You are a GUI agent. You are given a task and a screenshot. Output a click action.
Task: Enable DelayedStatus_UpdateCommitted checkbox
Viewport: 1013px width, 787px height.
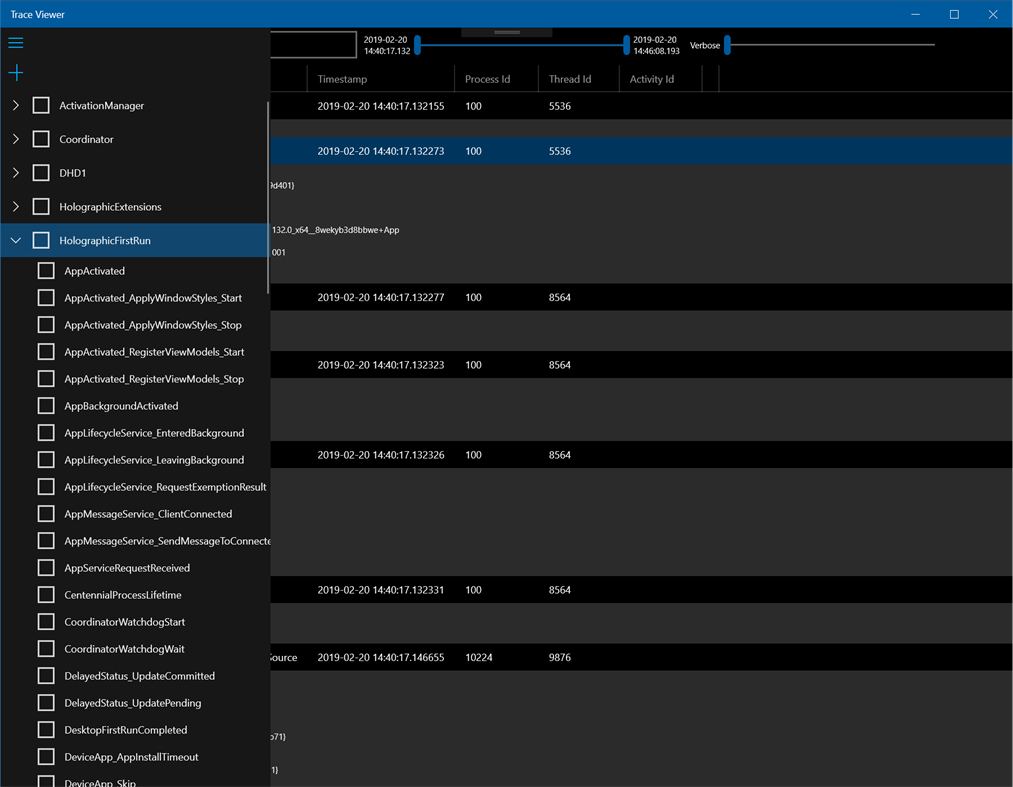click(x=46, y=676)
